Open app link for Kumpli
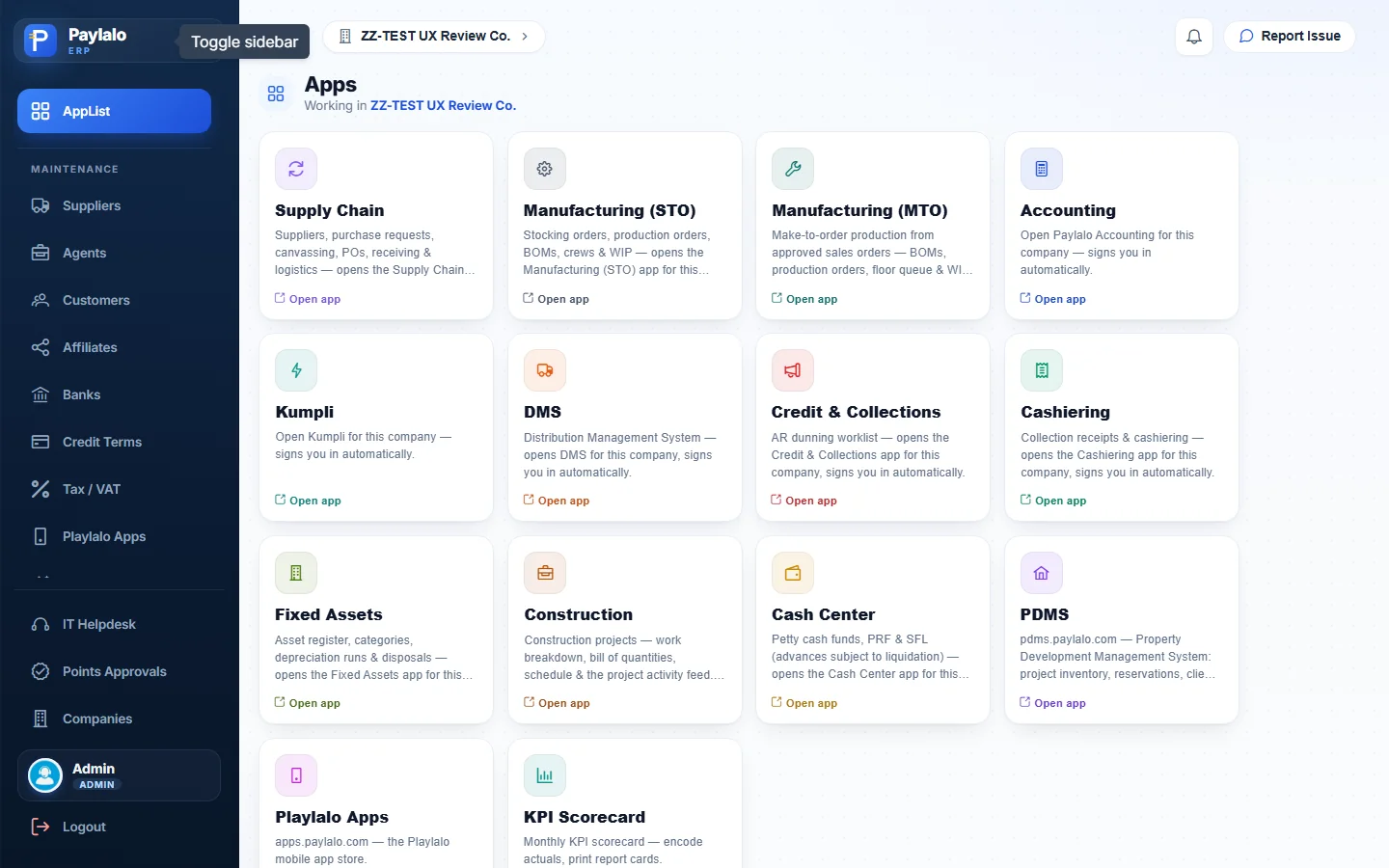 (x=308, y=501)
